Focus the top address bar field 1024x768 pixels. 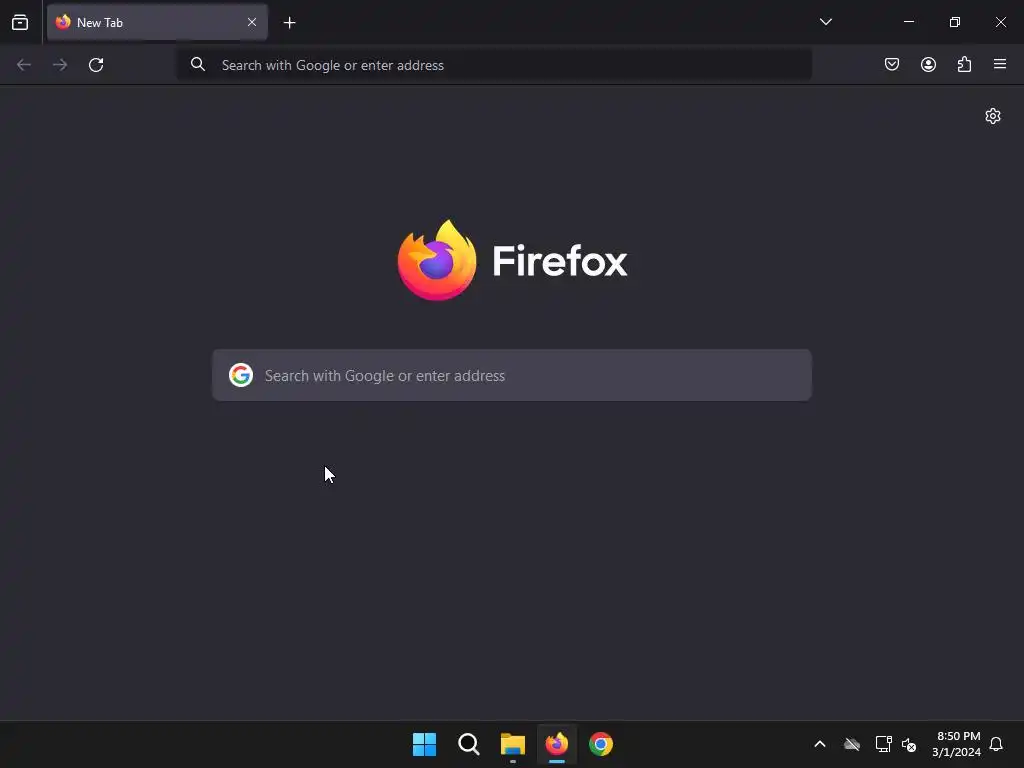tap(494, 65)
